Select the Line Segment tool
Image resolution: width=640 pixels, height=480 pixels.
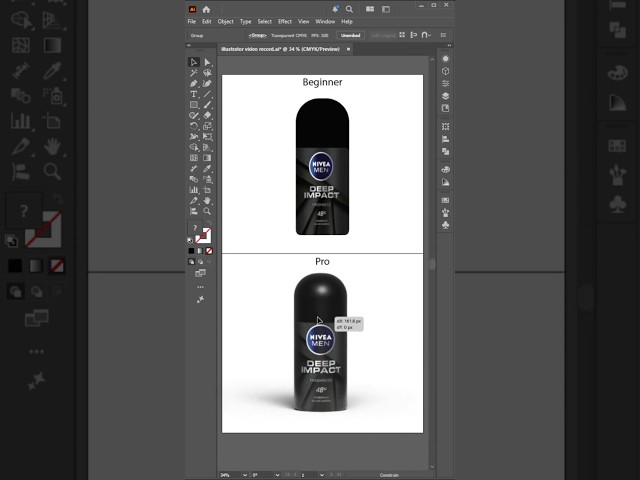click(x=207, y=94)
